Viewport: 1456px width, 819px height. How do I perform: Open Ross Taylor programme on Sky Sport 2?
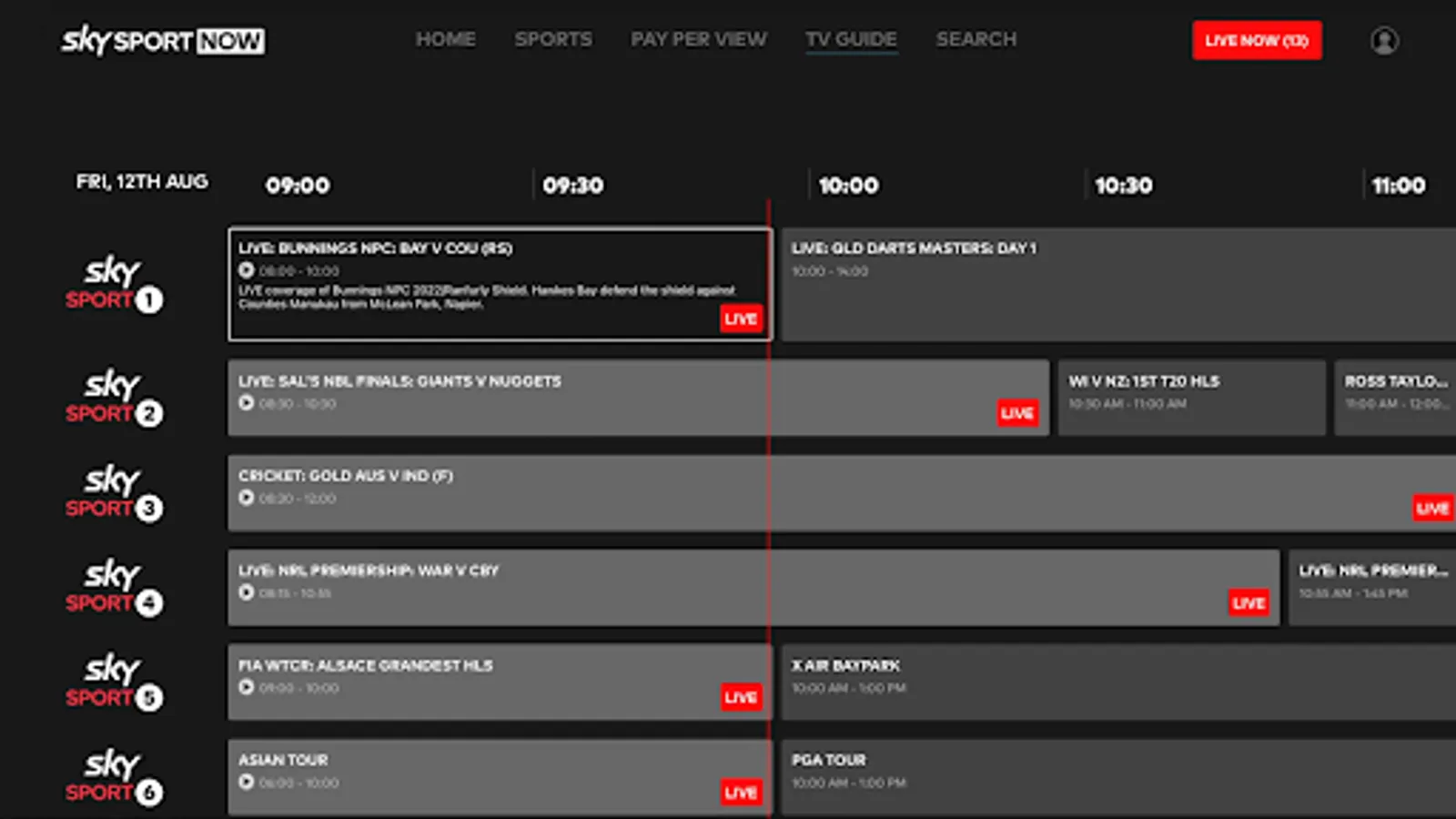(1396, 398)
